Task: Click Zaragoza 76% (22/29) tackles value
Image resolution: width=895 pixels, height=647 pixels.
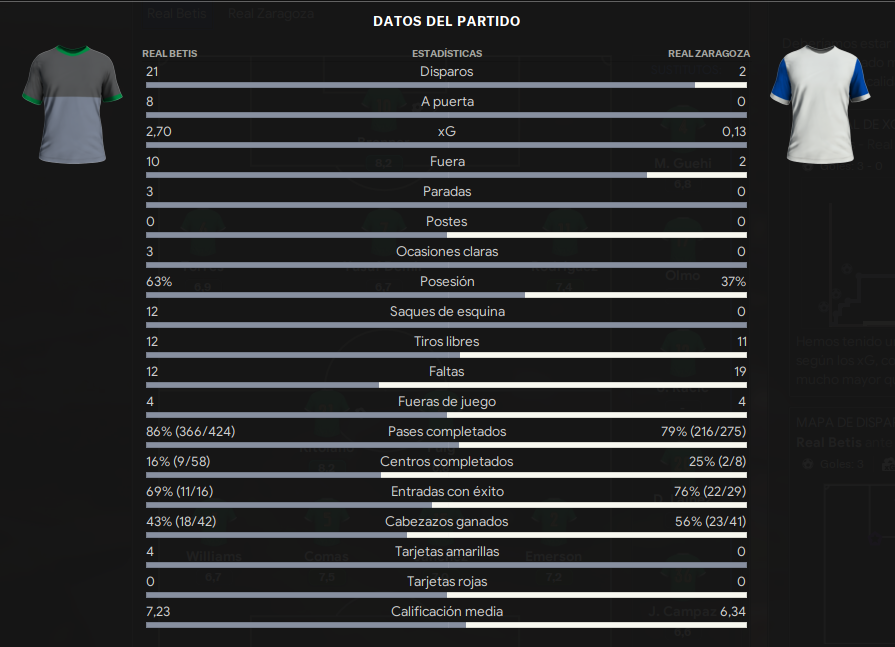Action: click(x=709, y=492)
